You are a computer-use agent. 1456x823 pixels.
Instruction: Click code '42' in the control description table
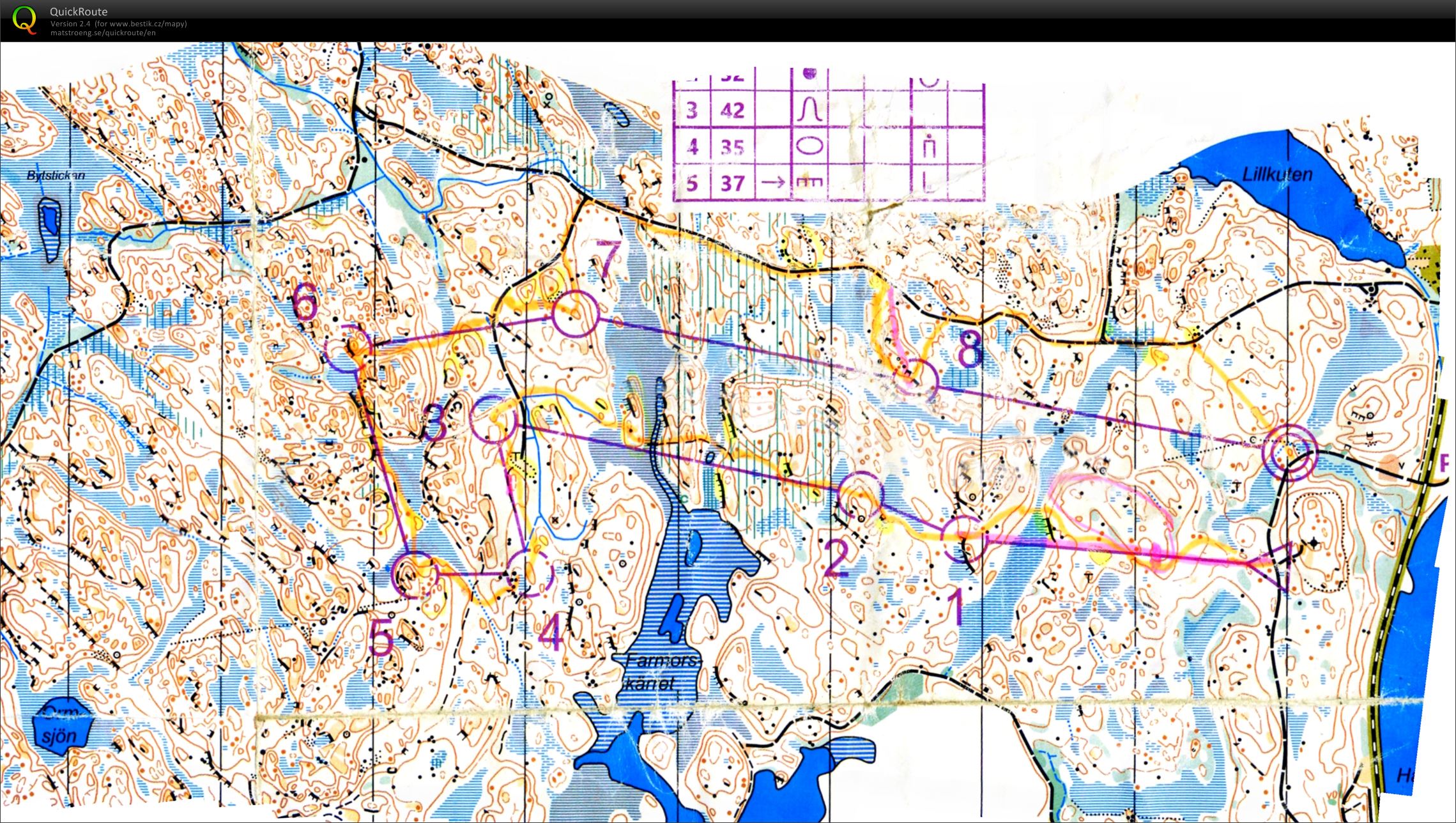coord(733,111)
